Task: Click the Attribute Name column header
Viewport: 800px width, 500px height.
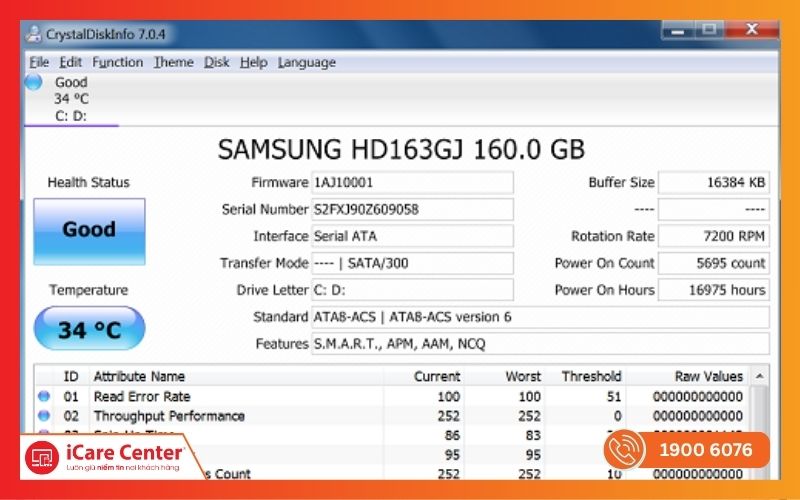Action: point(236,377)
